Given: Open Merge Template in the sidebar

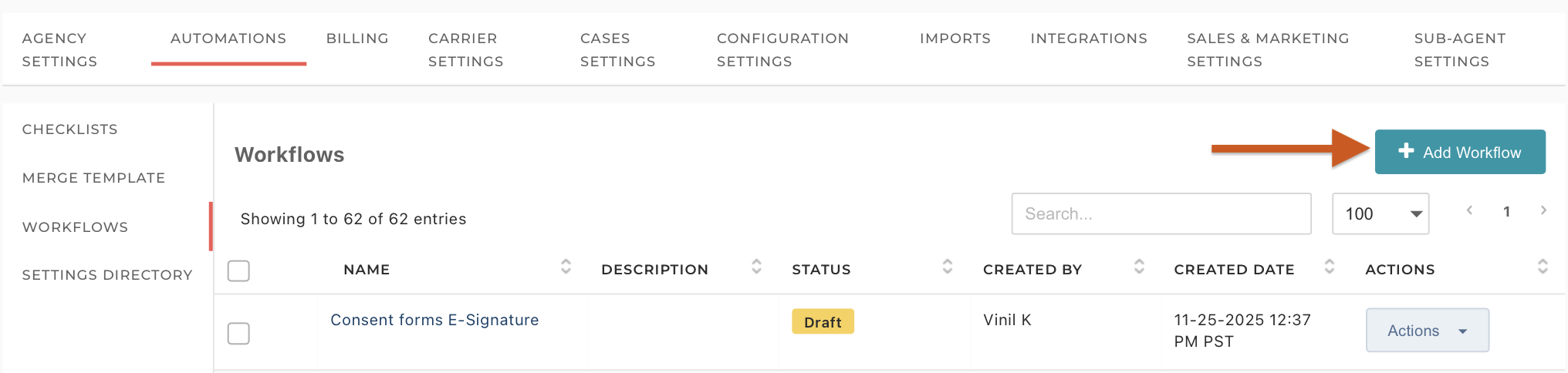Looking at the screenshot, I should (93, 178).
